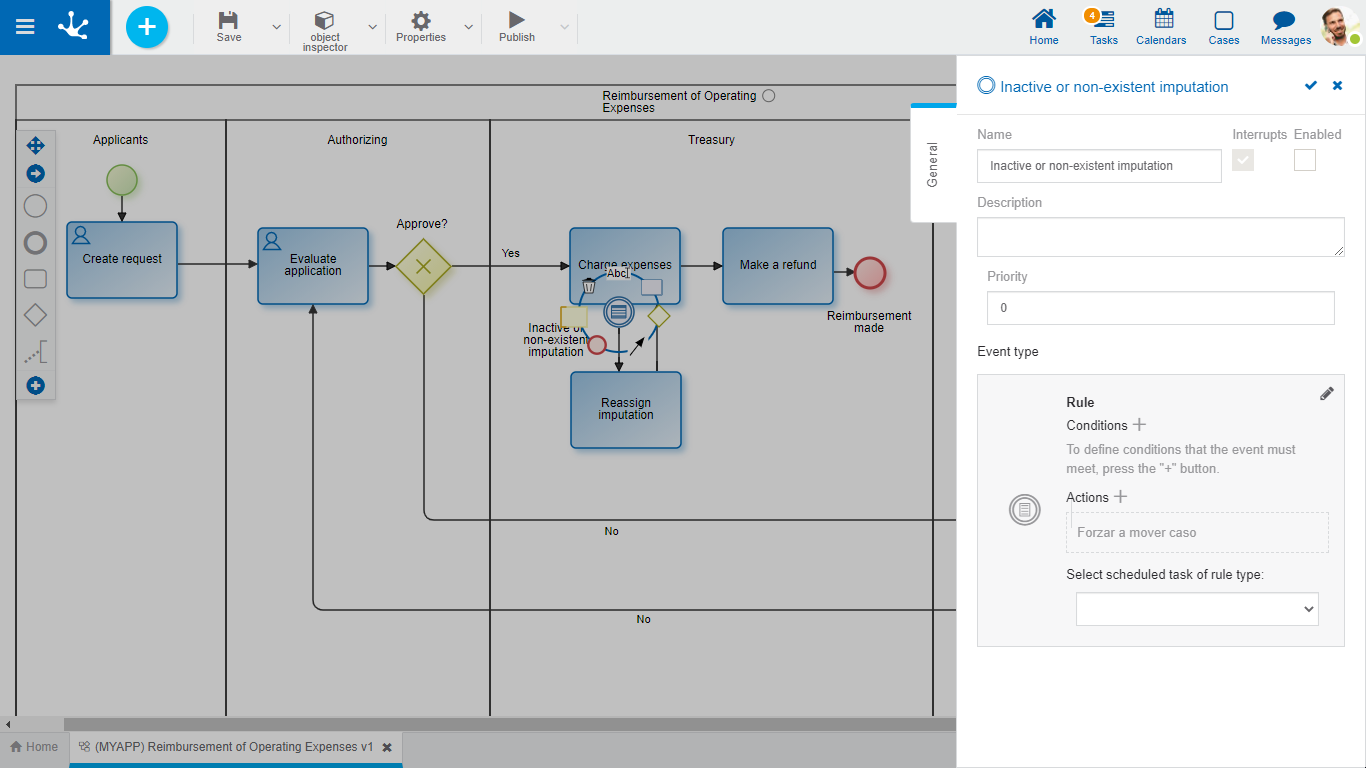
Task: Click the Priority input field
Action: click(1160, 308)
